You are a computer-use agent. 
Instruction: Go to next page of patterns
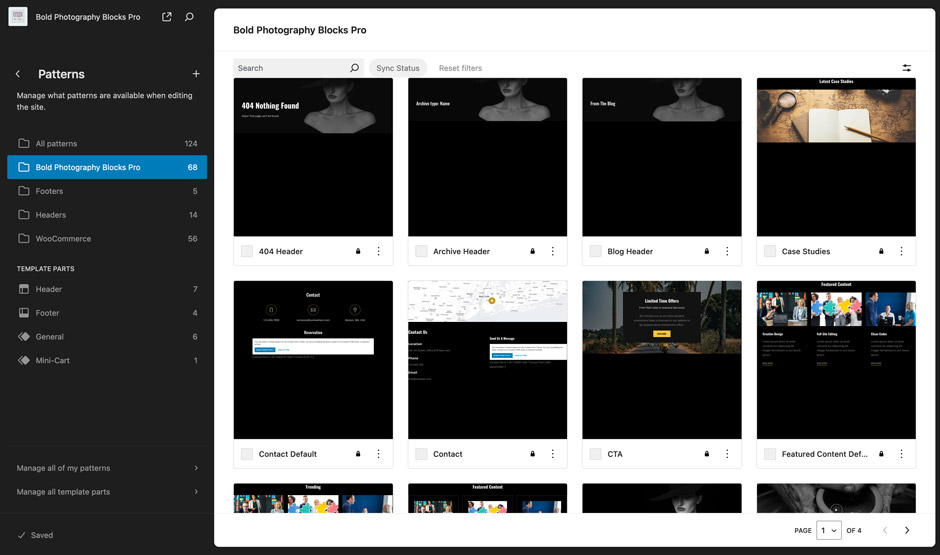tap(907, 530)
